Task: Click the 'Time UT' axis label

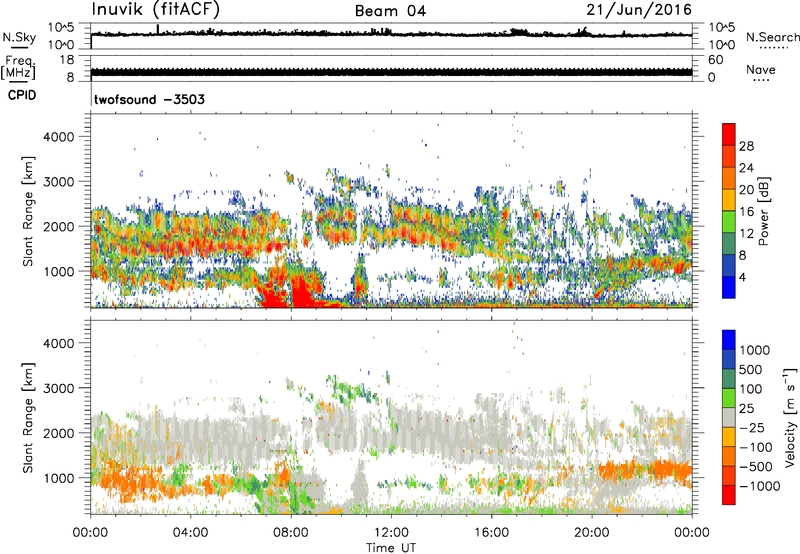Action: (x=391, y=548)
